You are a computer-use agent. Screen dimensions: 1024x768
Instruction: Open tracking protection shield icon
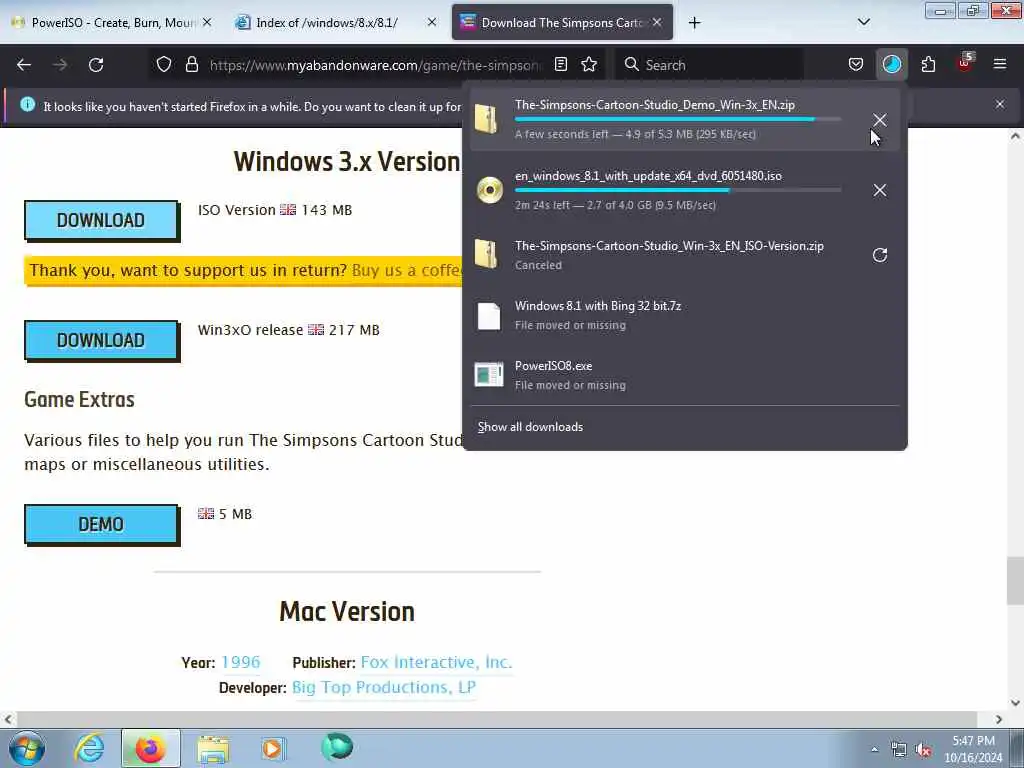tap(164, 65)
